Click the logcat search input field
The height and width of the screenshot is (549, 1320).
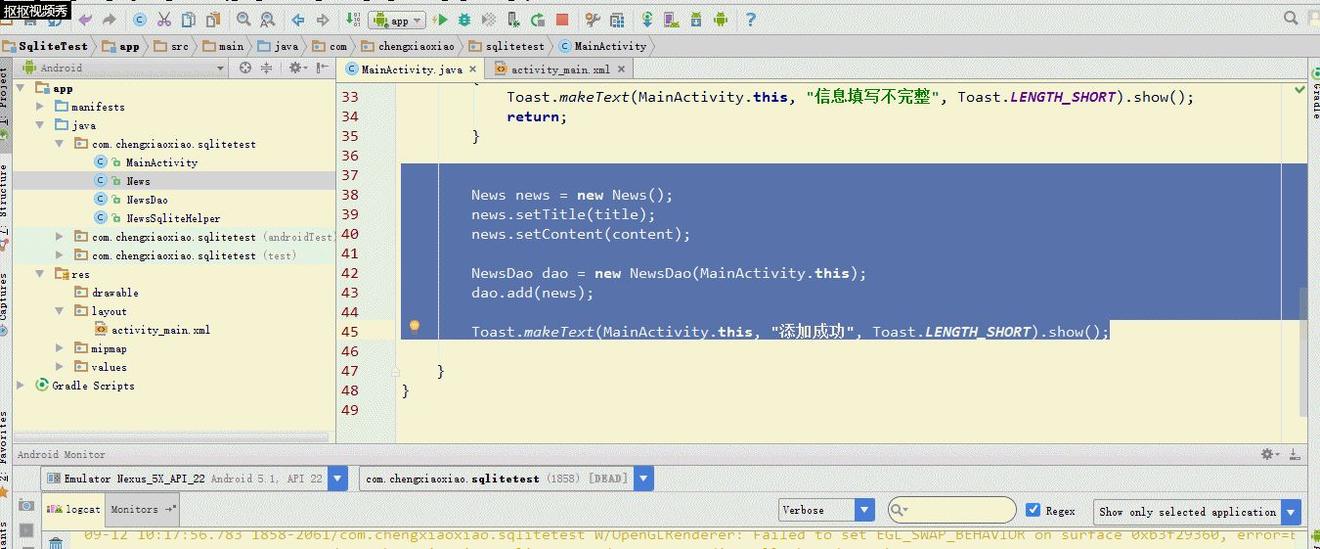pos(957,510)
